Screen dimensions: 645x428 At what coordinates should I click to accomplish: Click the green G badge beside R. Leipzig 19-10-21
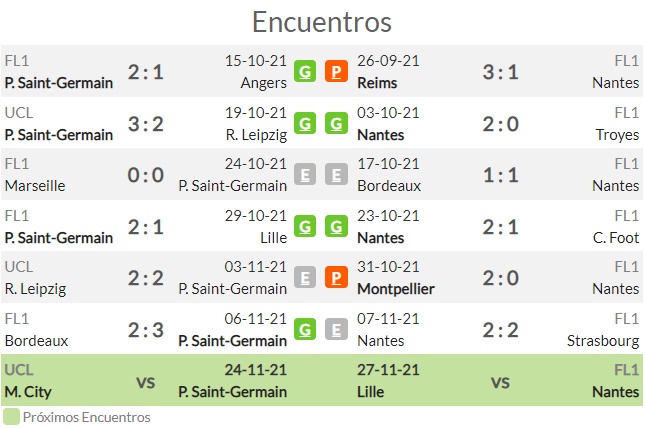305,123
